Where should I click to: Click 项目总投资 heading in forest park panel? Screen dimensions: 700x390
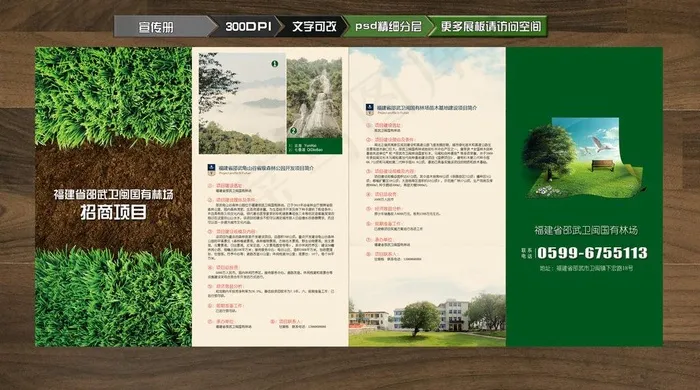pos(227,267)
